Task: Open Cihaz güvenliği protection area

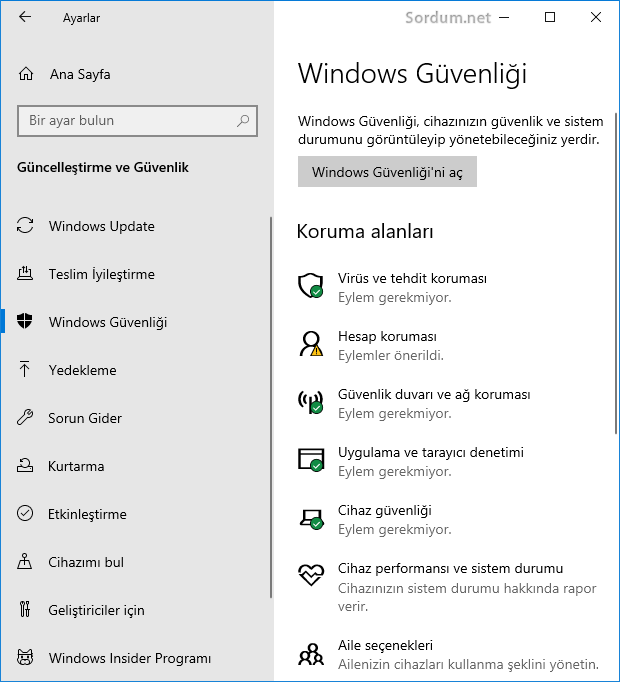Action: coord(385,510)
